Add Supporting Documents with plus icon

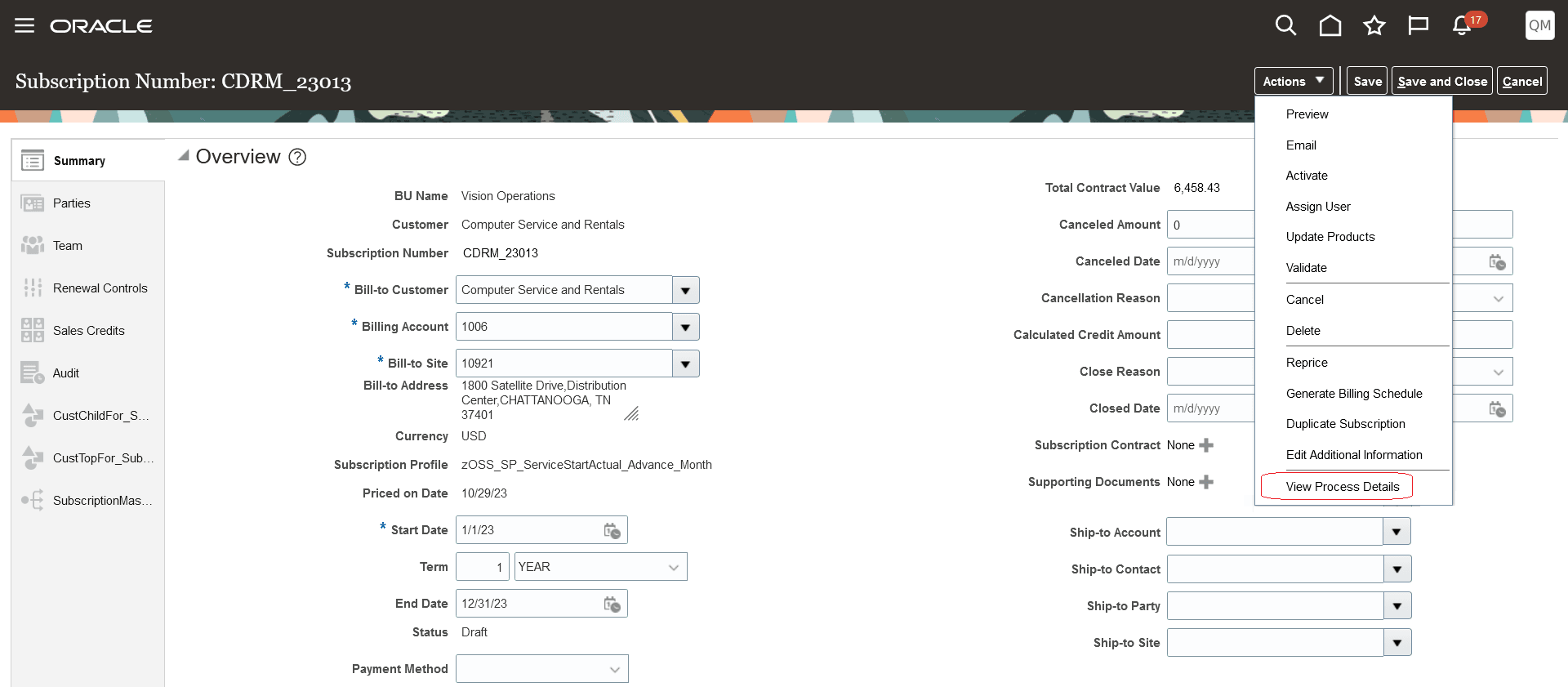click(1206, 482)
